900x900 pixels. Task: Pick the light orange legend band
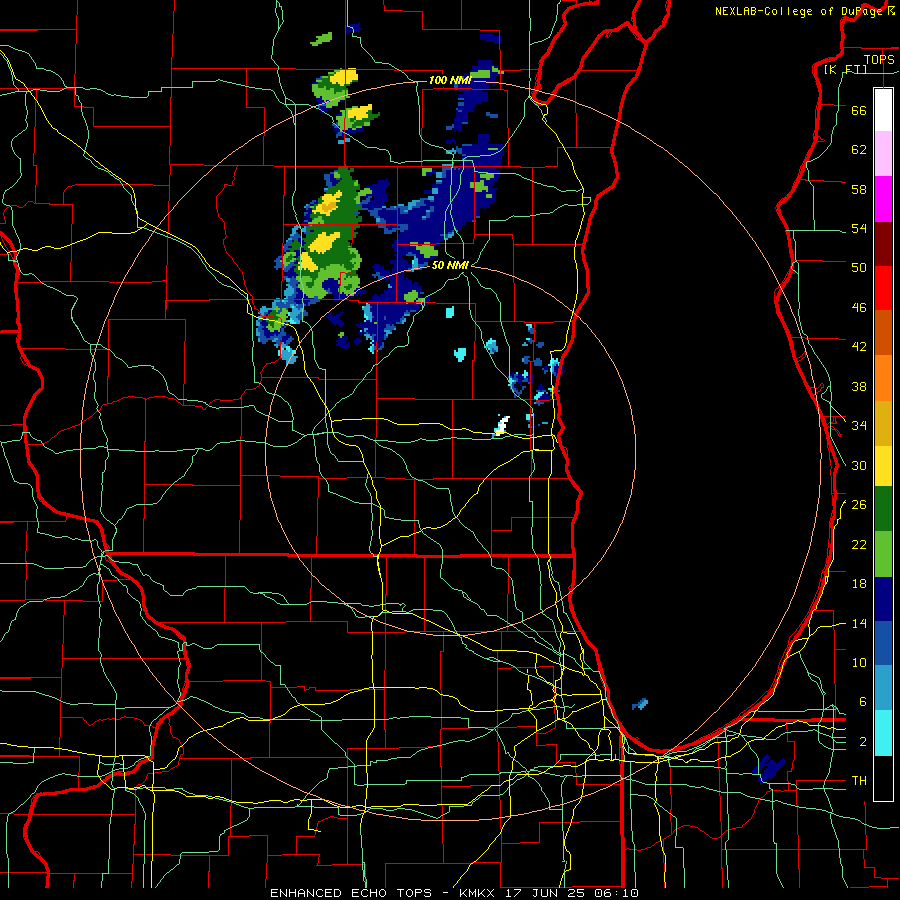point(883,378)
